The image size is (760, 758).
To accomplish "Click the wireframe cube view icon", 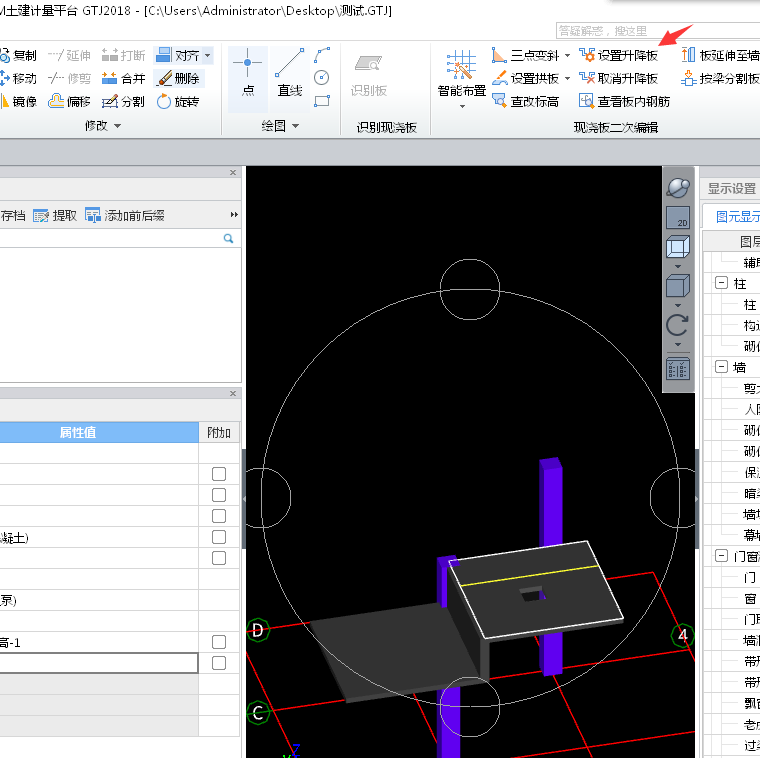I will (x=678, y=247).
